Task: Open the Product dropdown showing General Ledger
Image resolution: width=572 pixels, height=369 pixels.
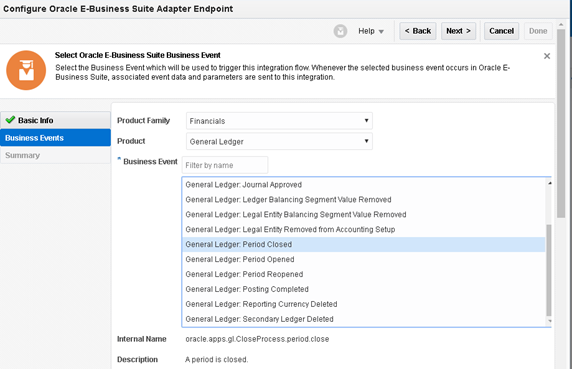Action: pyautogui.click(x=279, y=141)
